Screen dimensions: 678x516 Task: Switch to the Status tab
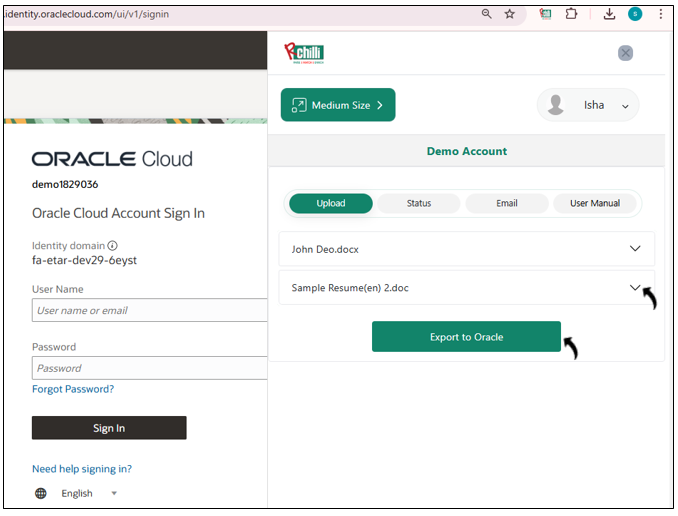pos(418,203)
